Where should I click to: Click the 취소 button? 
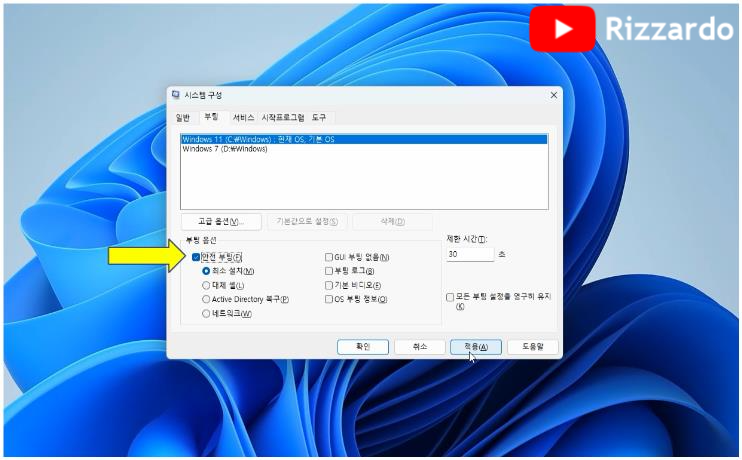pyautogui.click(x=420, y=347)
